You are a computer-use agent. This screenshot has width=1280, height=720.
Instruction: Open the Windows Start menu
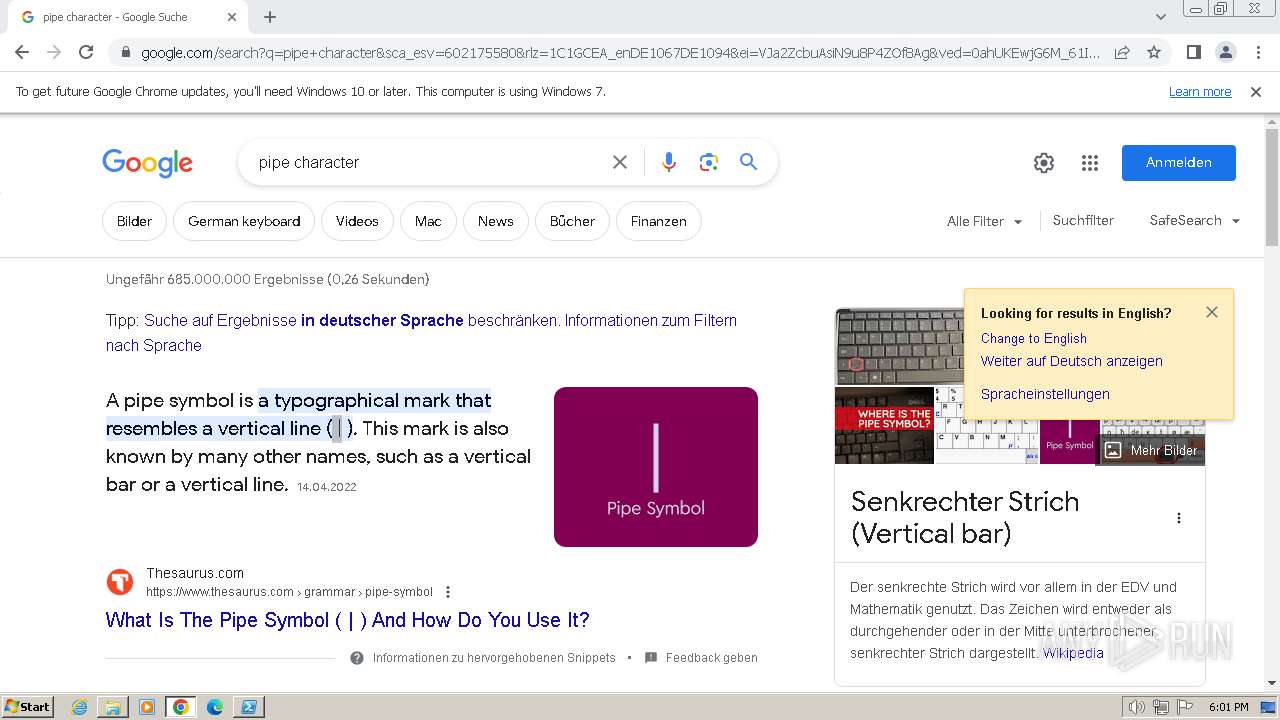click(28, 707)
